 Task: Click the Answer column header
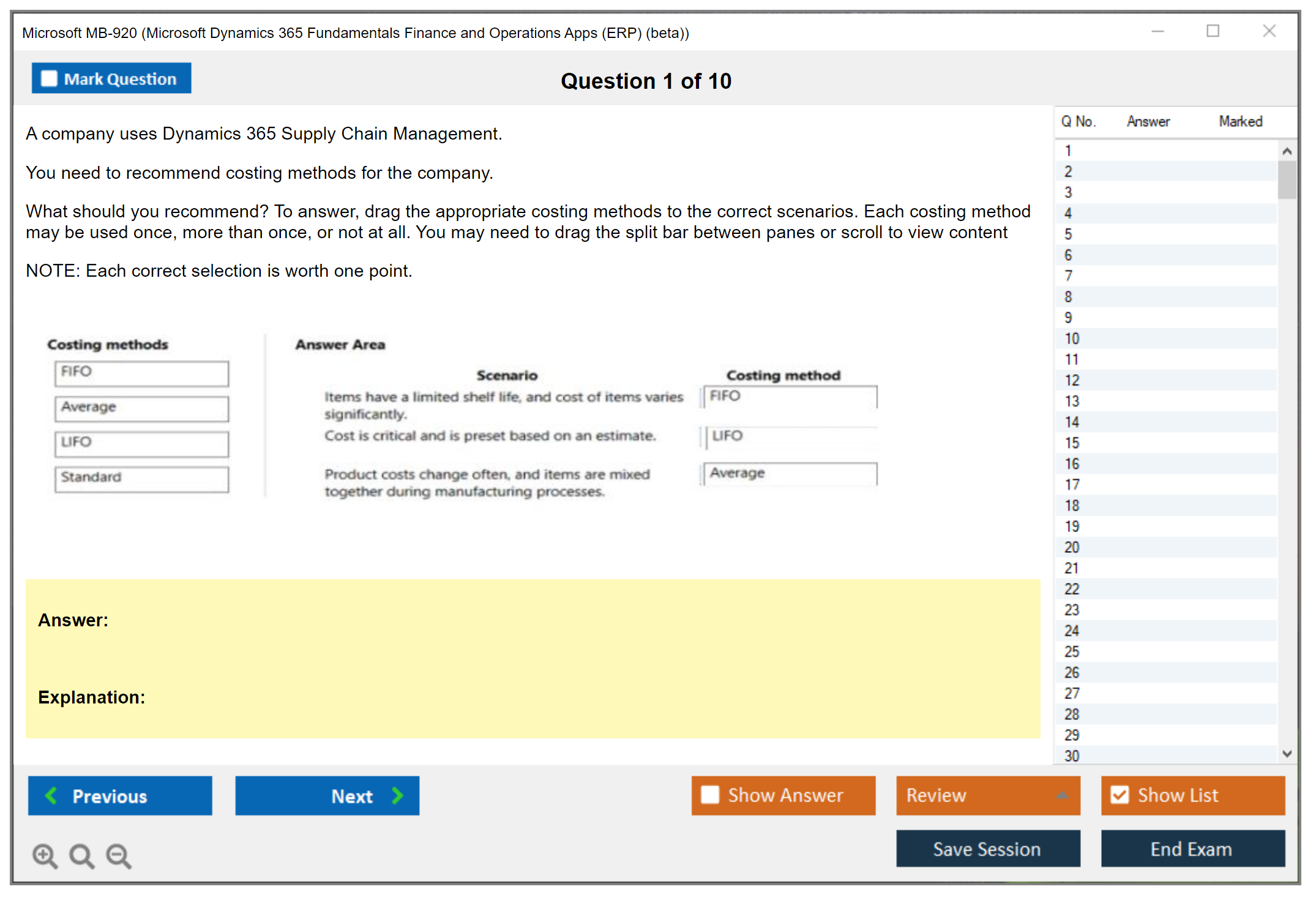pos(1148,121)
